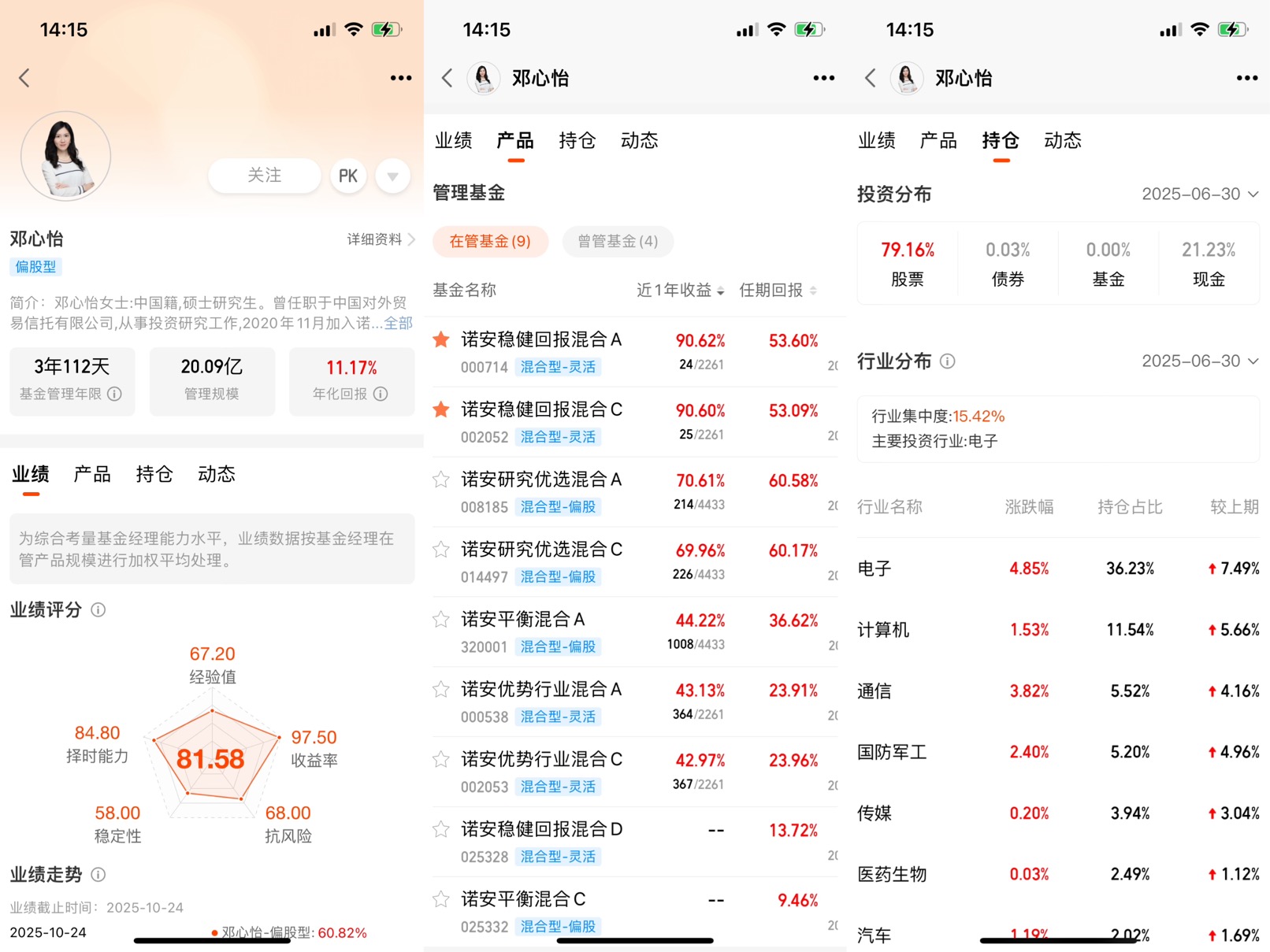Open 投资分布 date dropdown 2025-06-30

tap(1200, 194)
